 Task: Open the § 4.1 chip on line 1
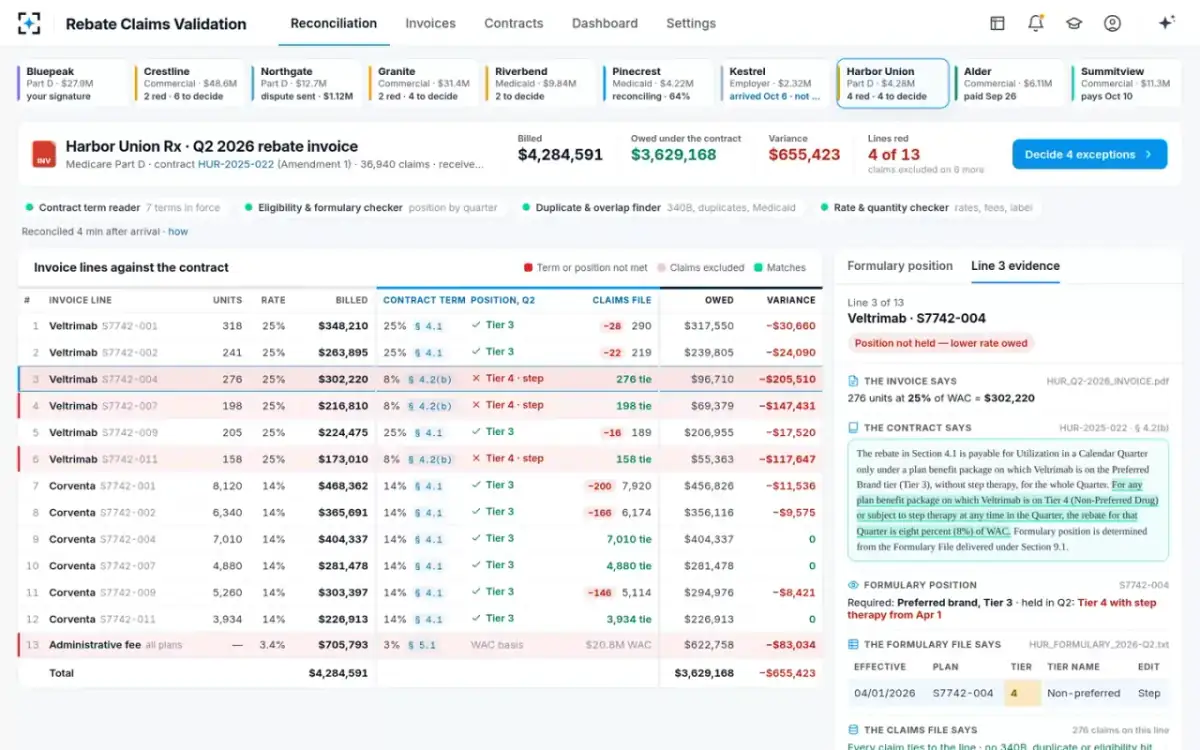click(x=428, y=326)
